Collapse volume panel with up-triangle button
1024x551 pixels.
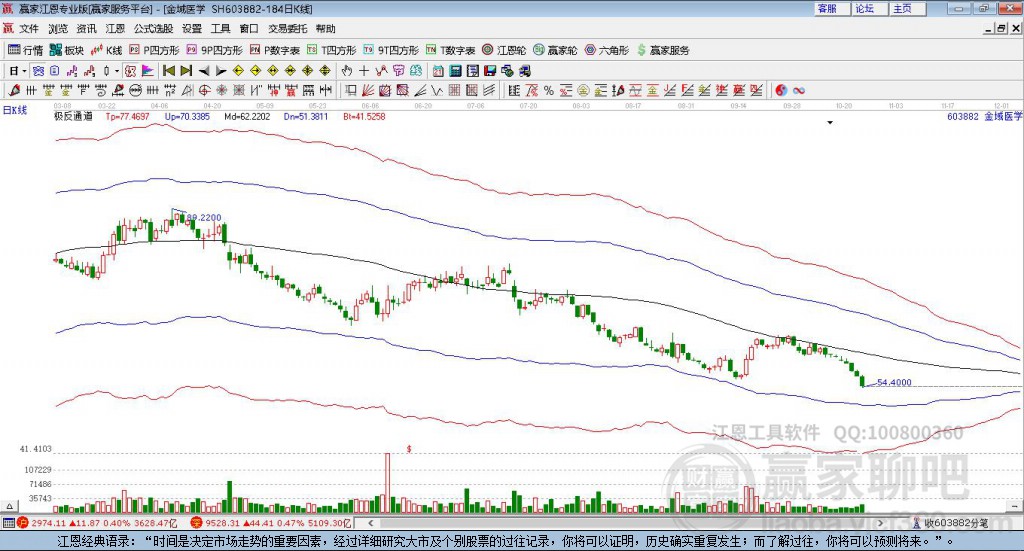(9, 506)
